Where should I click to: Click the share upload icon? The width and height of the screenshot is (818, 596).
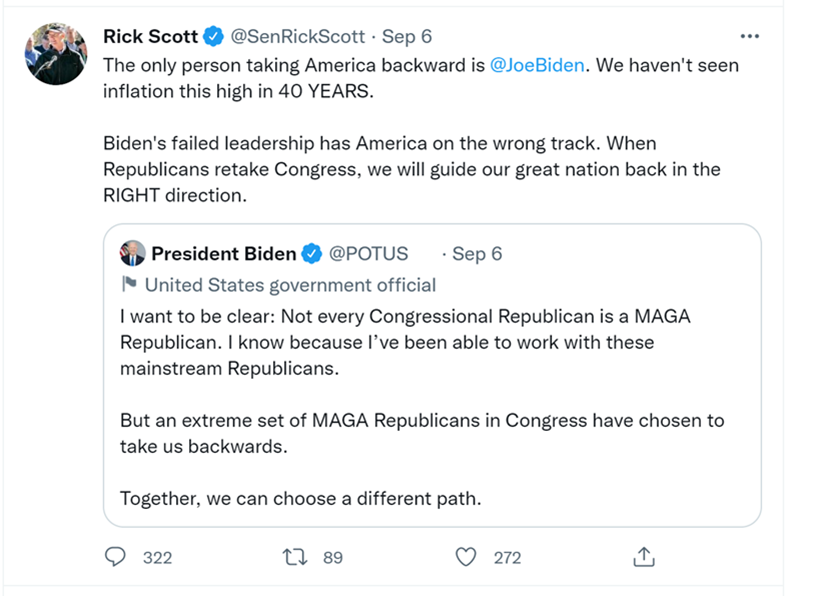pos(645,557)
